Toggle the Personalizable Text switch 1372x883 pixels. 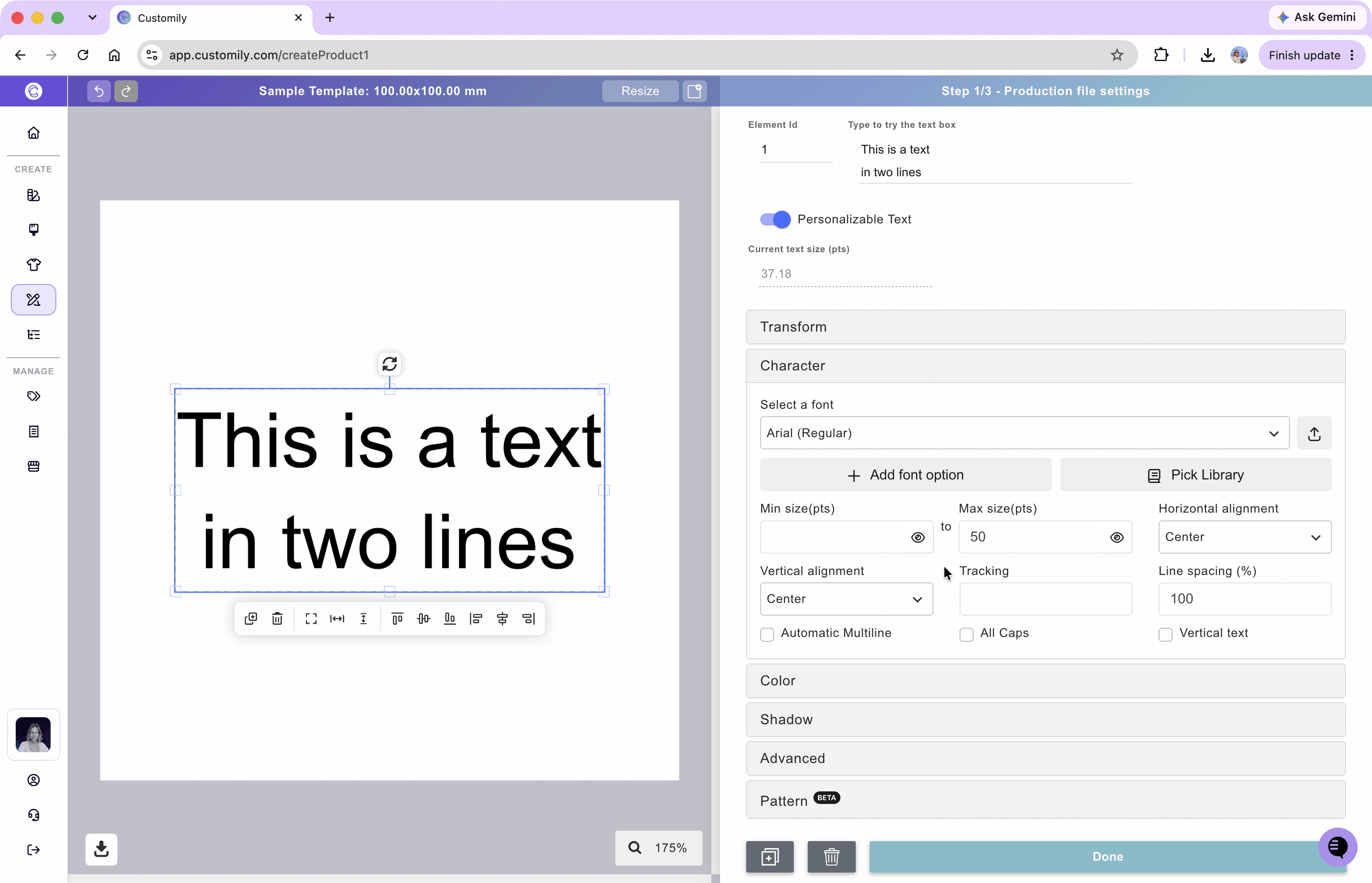click(x=775, y=219)
